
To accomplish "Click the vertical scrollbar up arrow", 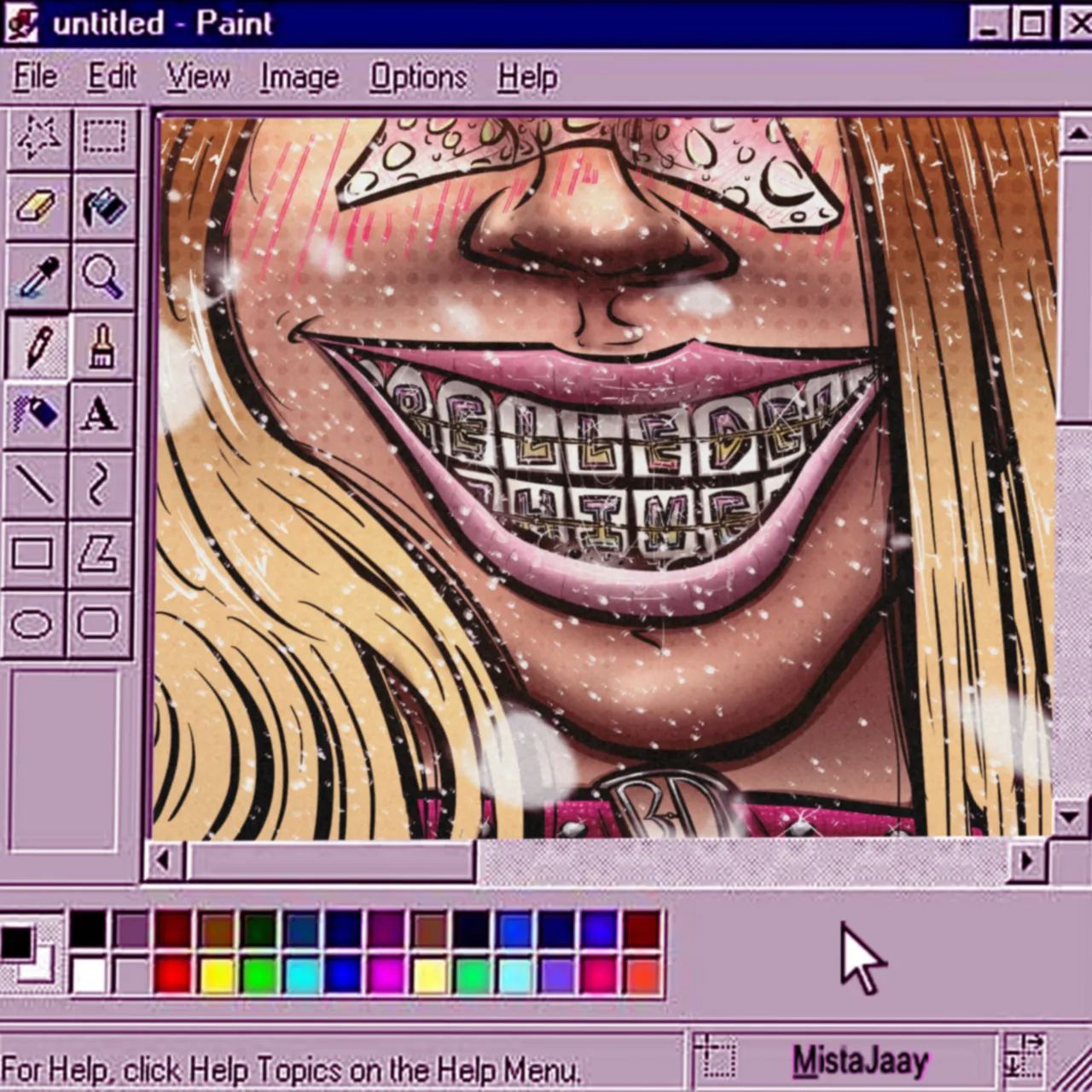I will pos(1076,133).
